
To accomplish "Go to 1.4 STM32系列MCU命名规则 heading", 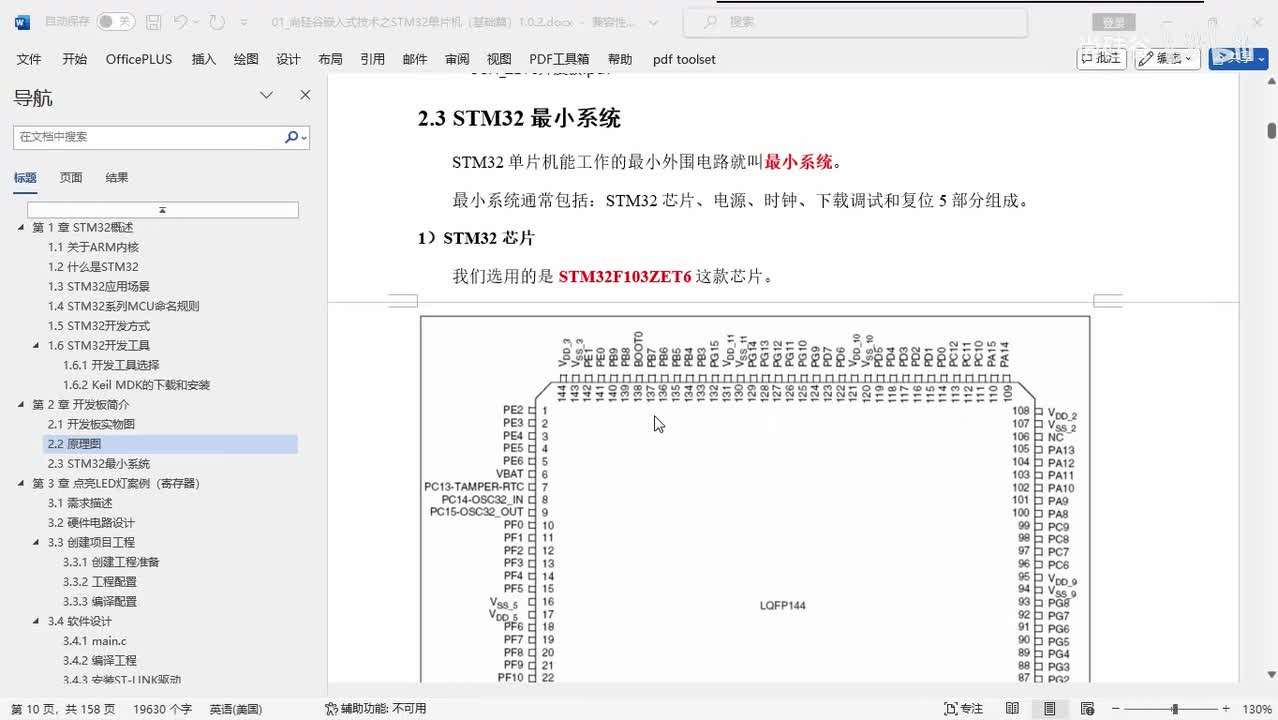I will 123,306.
